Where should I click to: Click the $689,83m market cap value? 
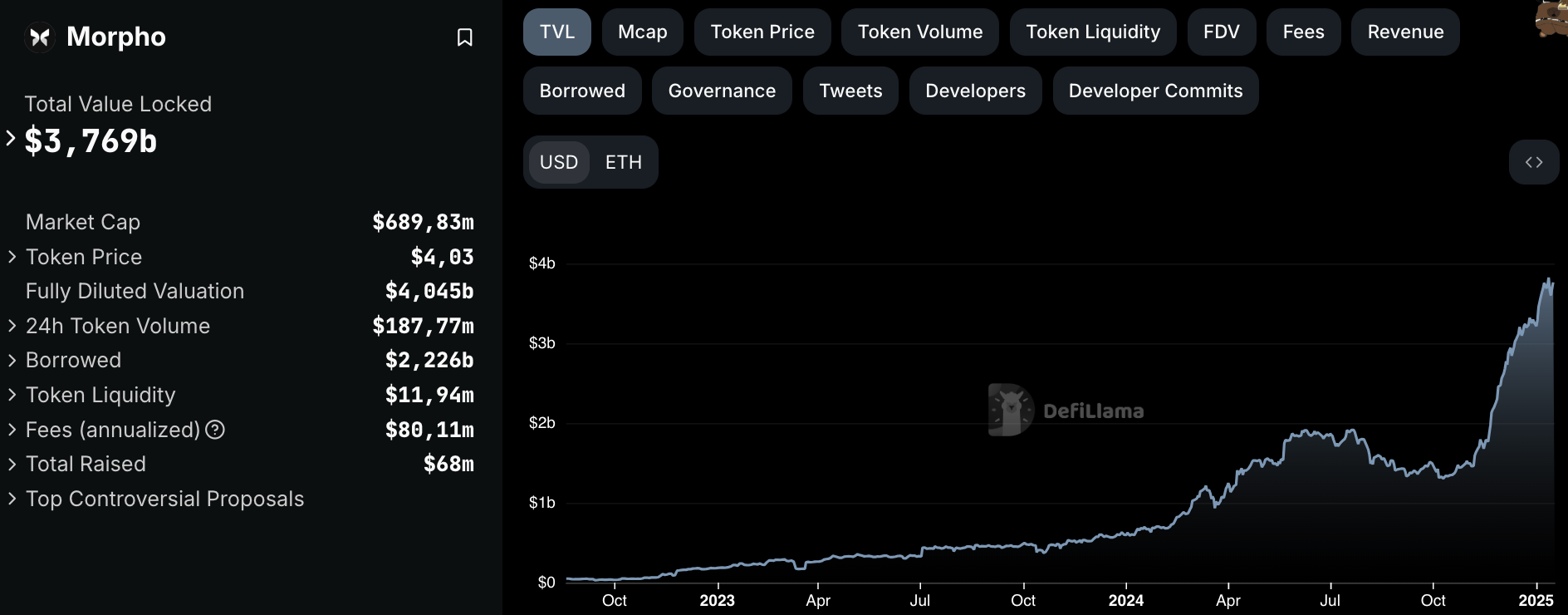pyautogui.click(x=424, y=222)
